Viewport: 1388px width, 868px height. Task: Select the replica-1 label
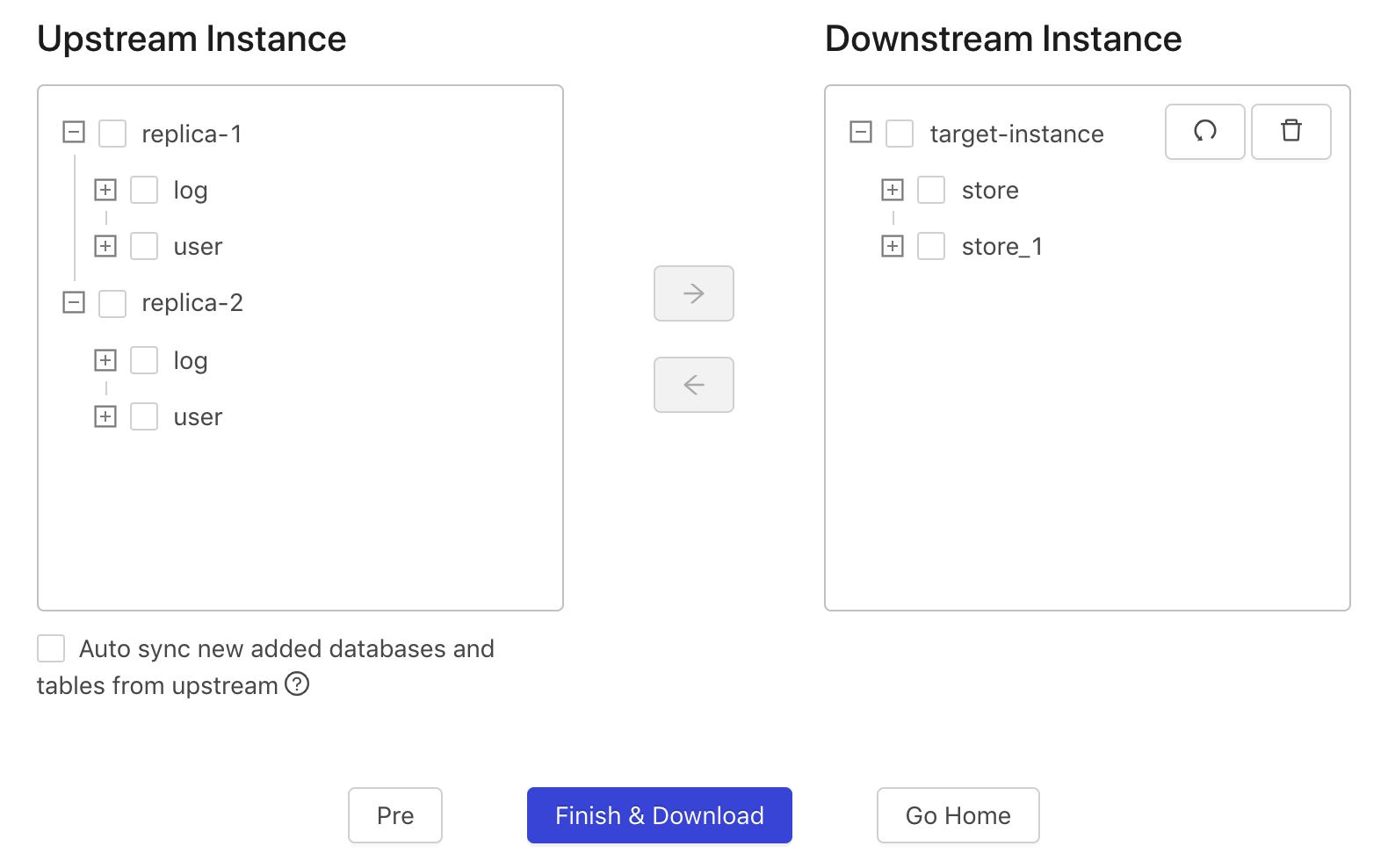192,134
